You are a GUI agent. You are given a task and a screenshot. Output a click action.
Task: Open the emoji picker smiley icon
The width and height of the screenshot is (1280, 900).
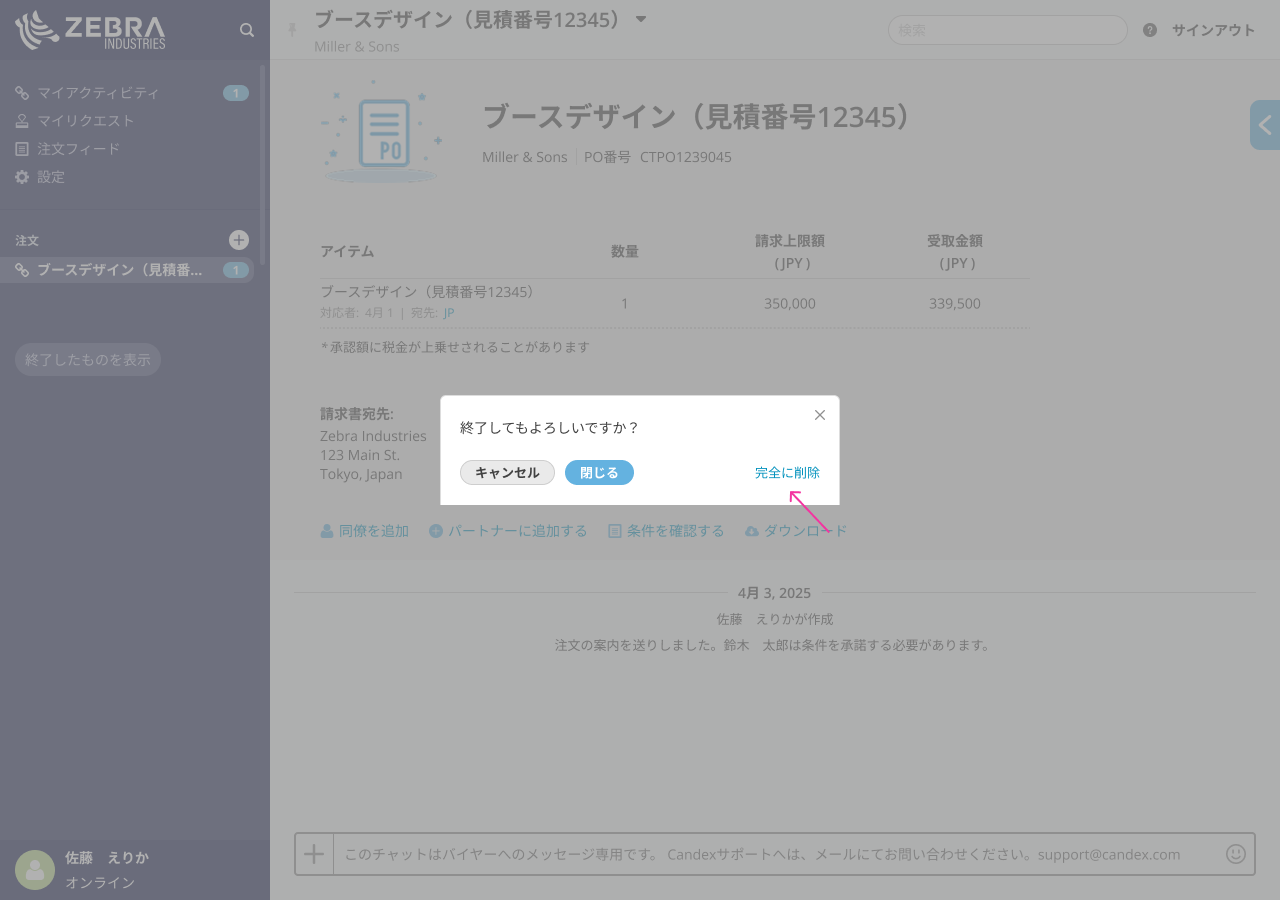(1236, 854)
